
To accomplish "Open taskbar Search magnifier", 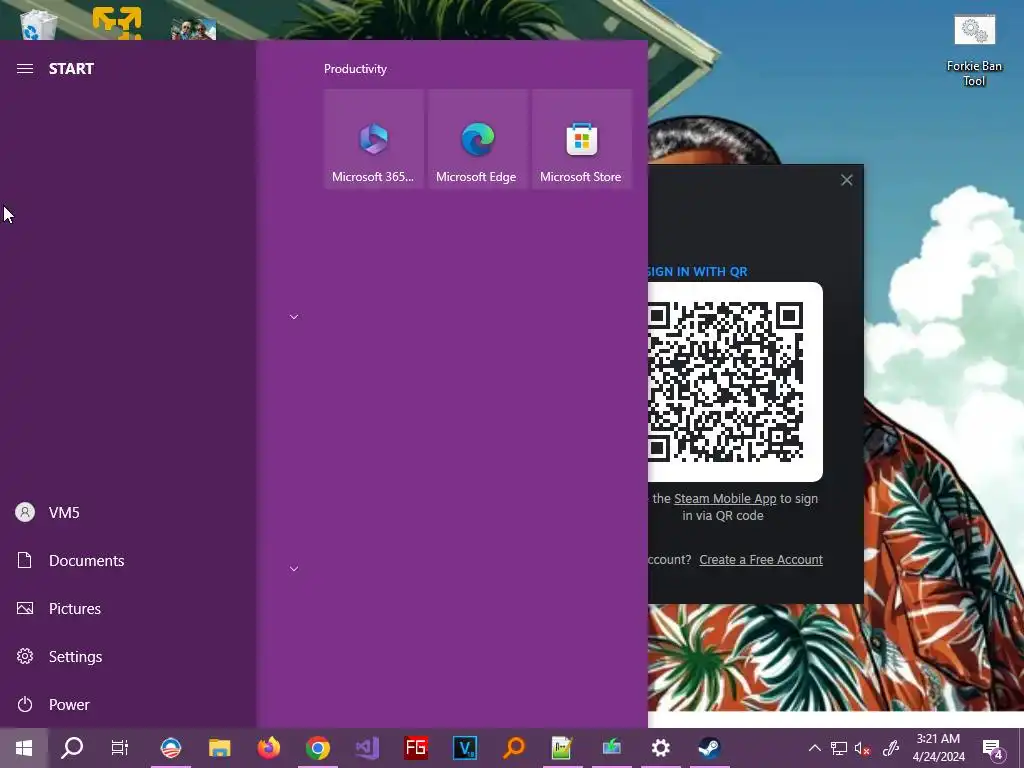I will [x=72, y=748].
